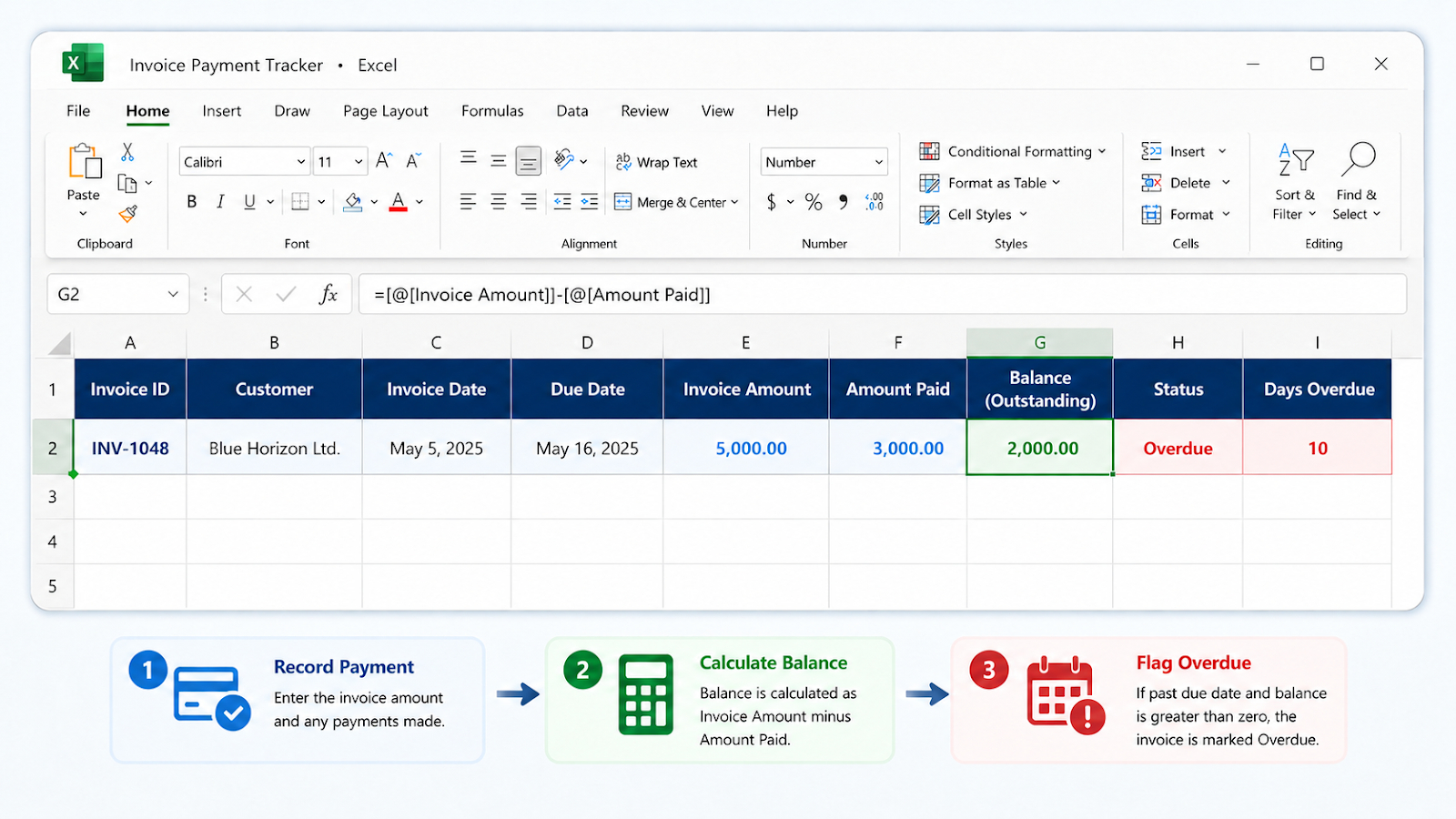
Task: Decrease font size with smaller A
Action: pos(413,161)
